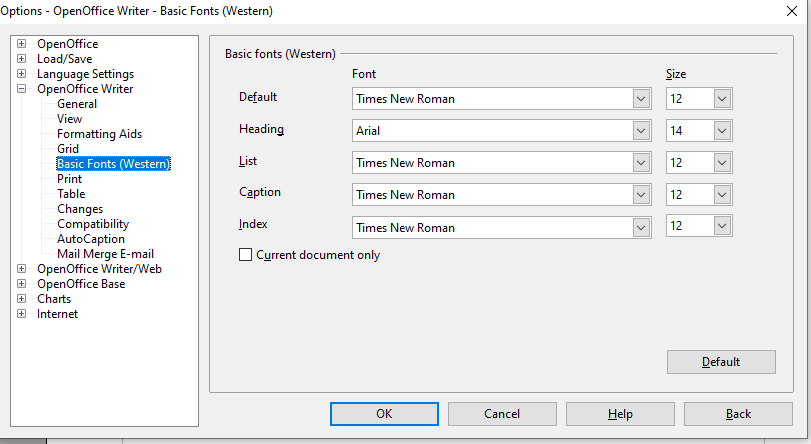Expand the OpenOffice Writer/Web node
Image resolution: width=811 pixels, height=444 pixels.
[21, 269]
